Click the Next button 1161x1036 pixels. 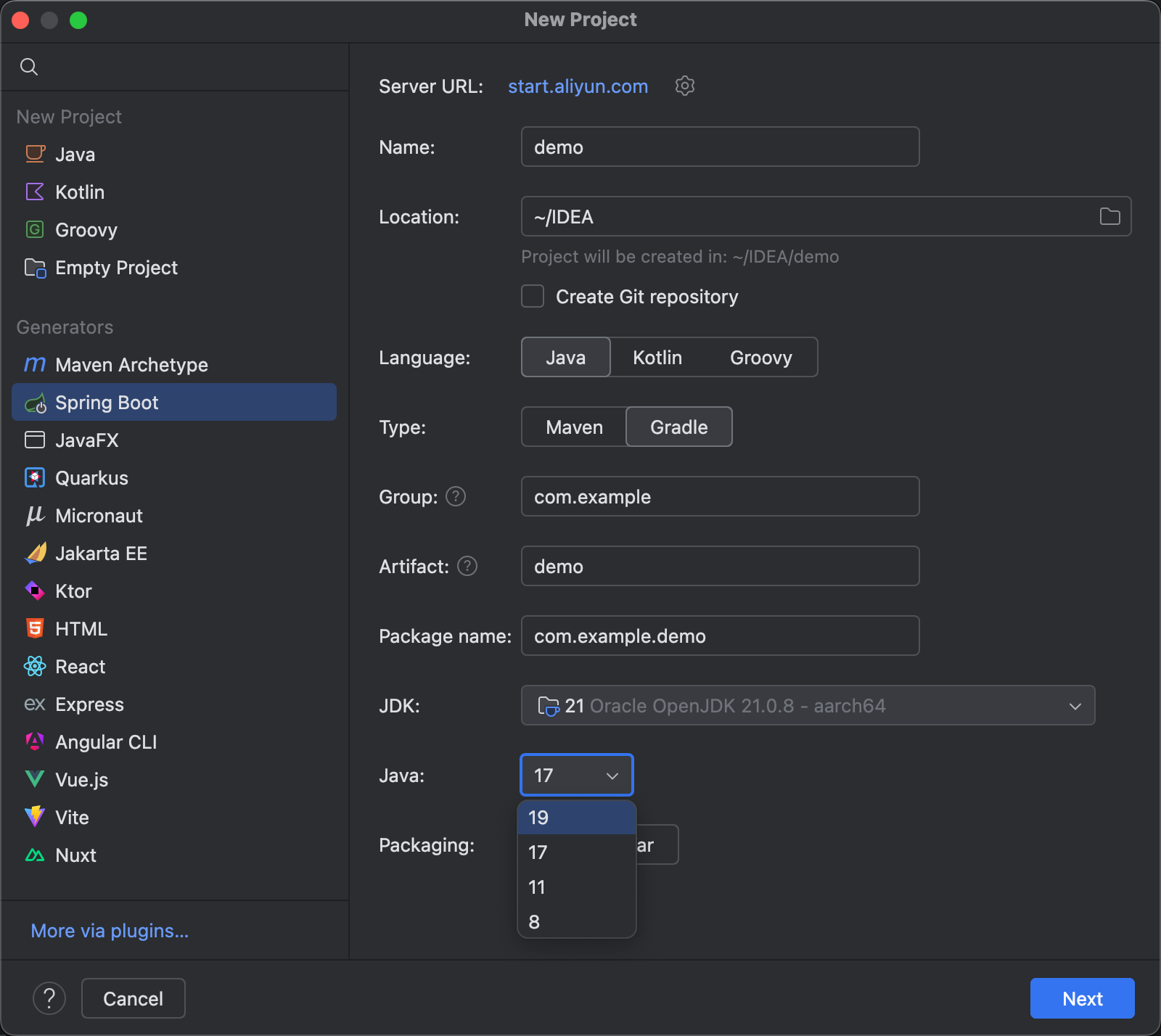[1083, 998]
